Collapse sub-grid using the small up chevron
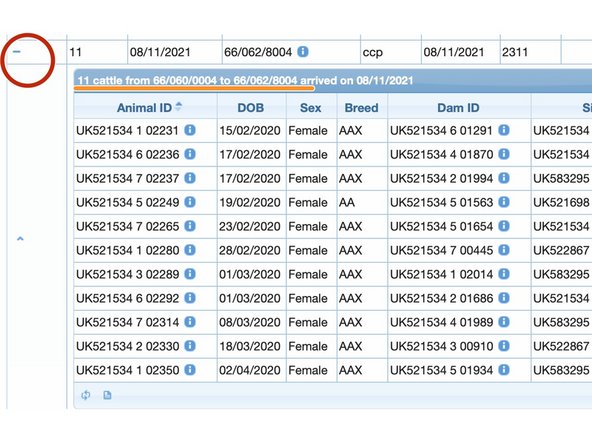Image resolution: width=592 pixels, height=444 pixels. coord(20,239)
